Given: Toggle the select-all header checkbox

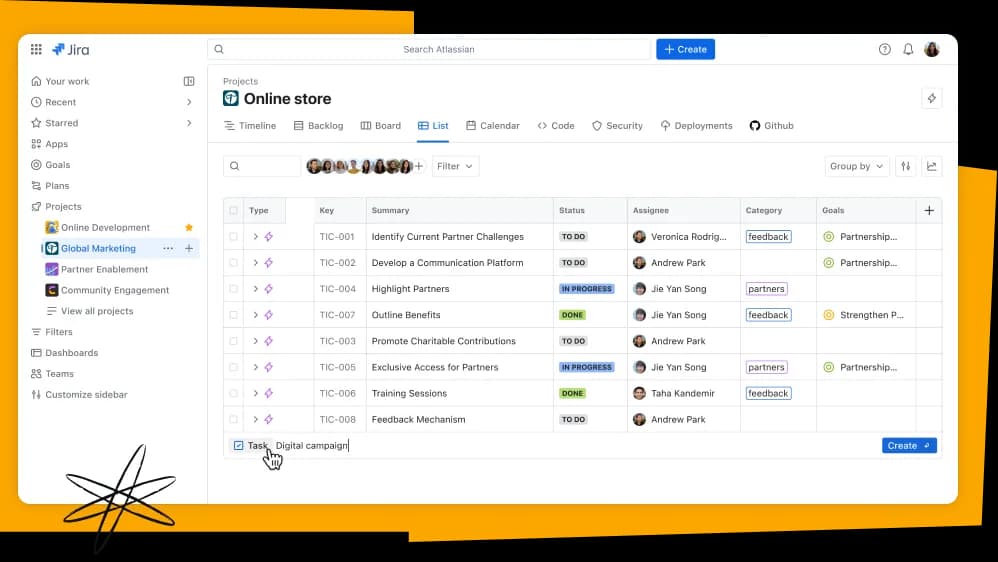Looking at the screenshot, I should tap(234, 210).
